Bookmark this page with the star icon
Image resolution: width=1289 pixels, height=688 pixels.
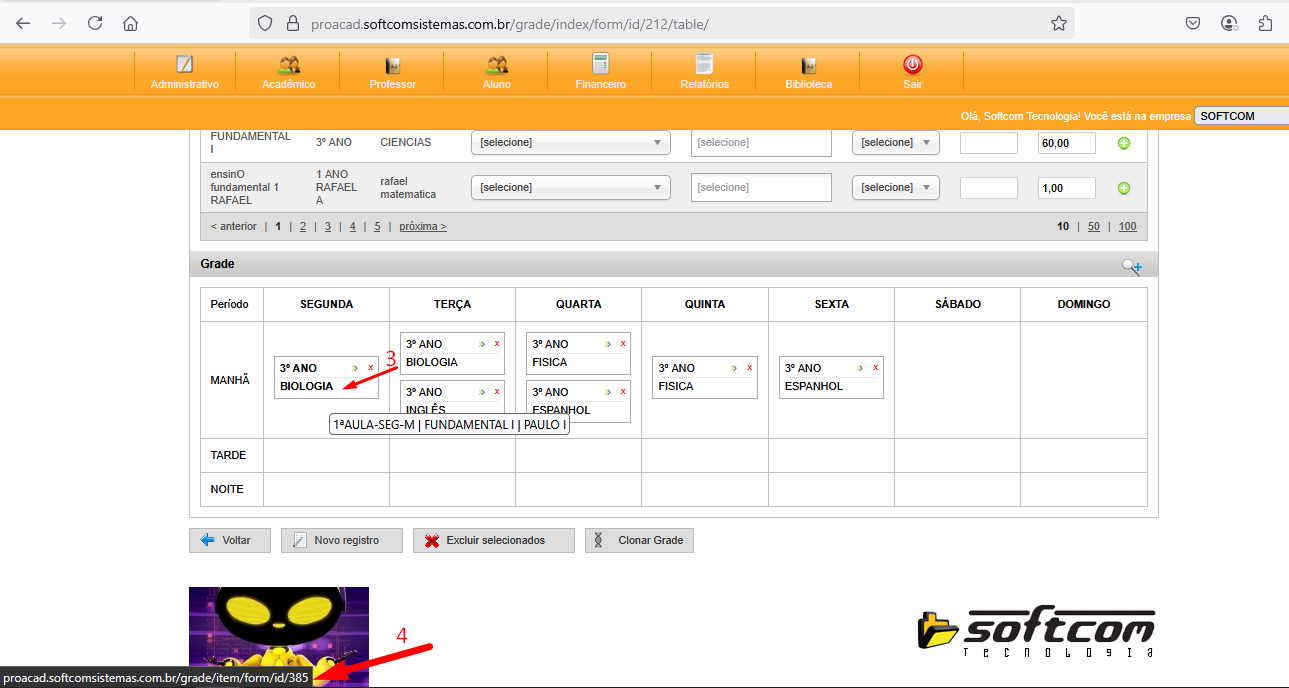(x=1059, y=23)
